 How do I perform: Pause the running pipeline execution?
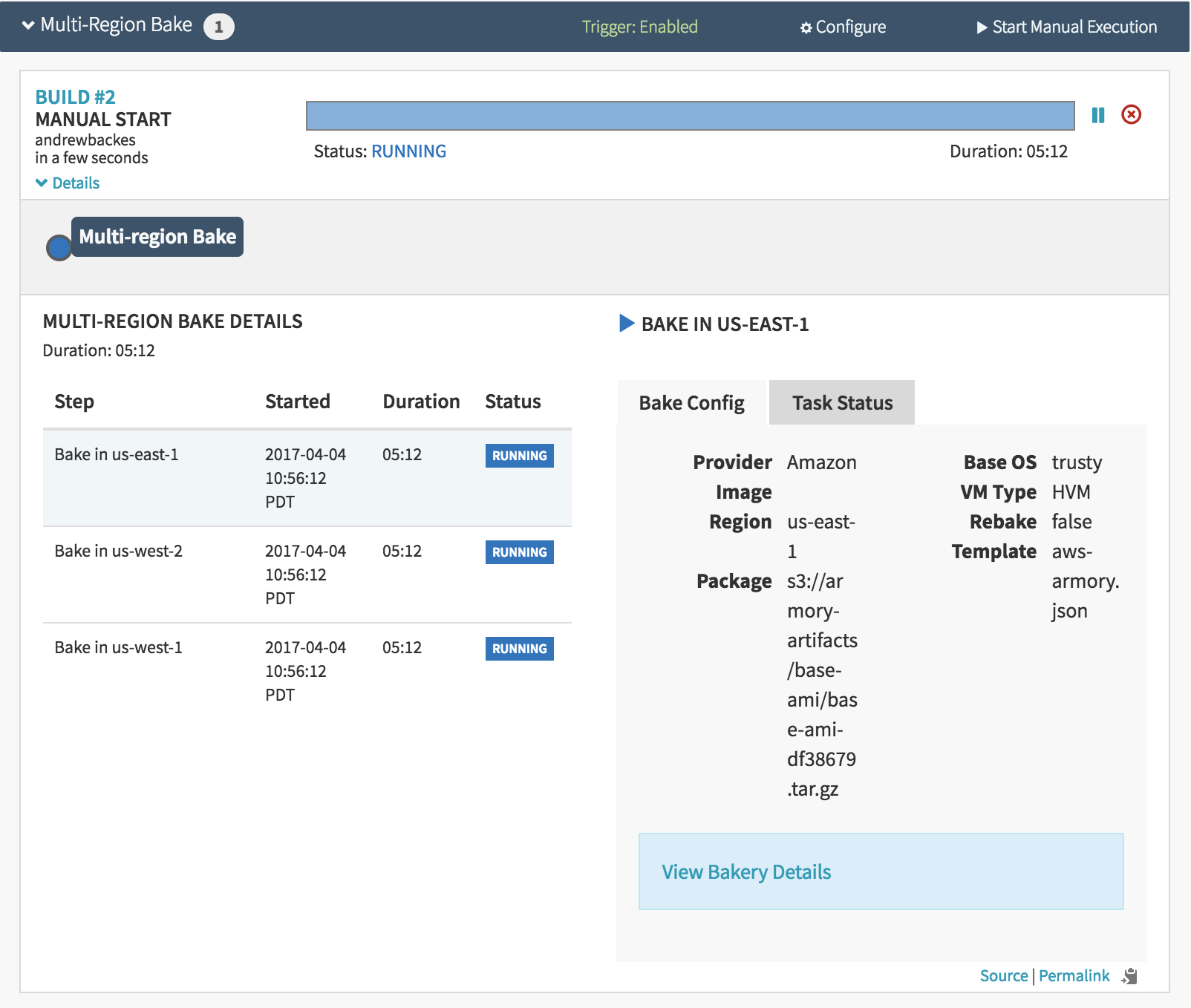[1097, 115]
